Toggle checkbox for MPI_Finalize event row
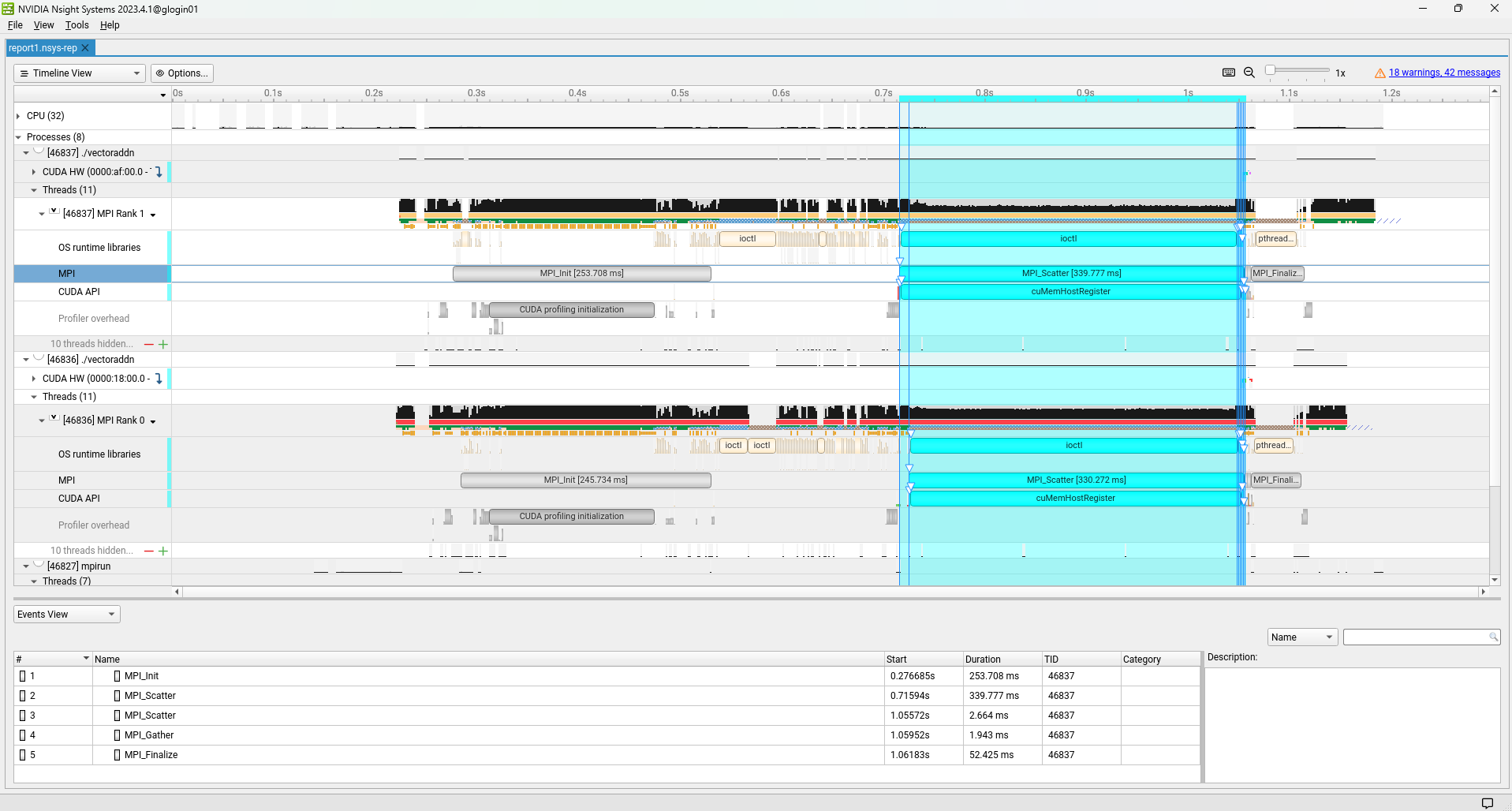Image resolution: width=1512 pixels, height=811 pixels. (x=23, y=755)
